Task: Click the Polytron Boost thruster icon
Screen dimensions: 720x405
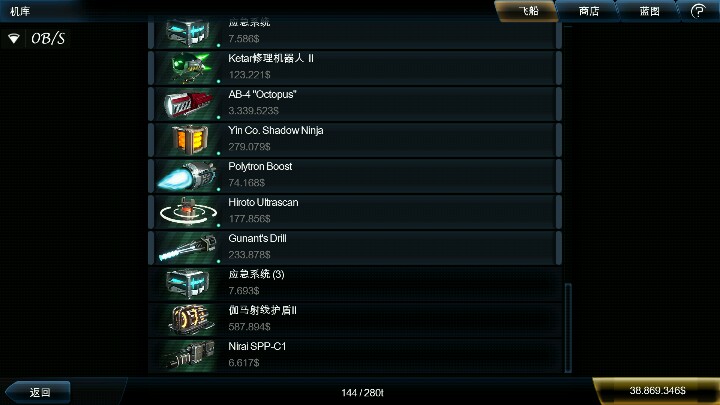Action: click(x=187, y=176)
